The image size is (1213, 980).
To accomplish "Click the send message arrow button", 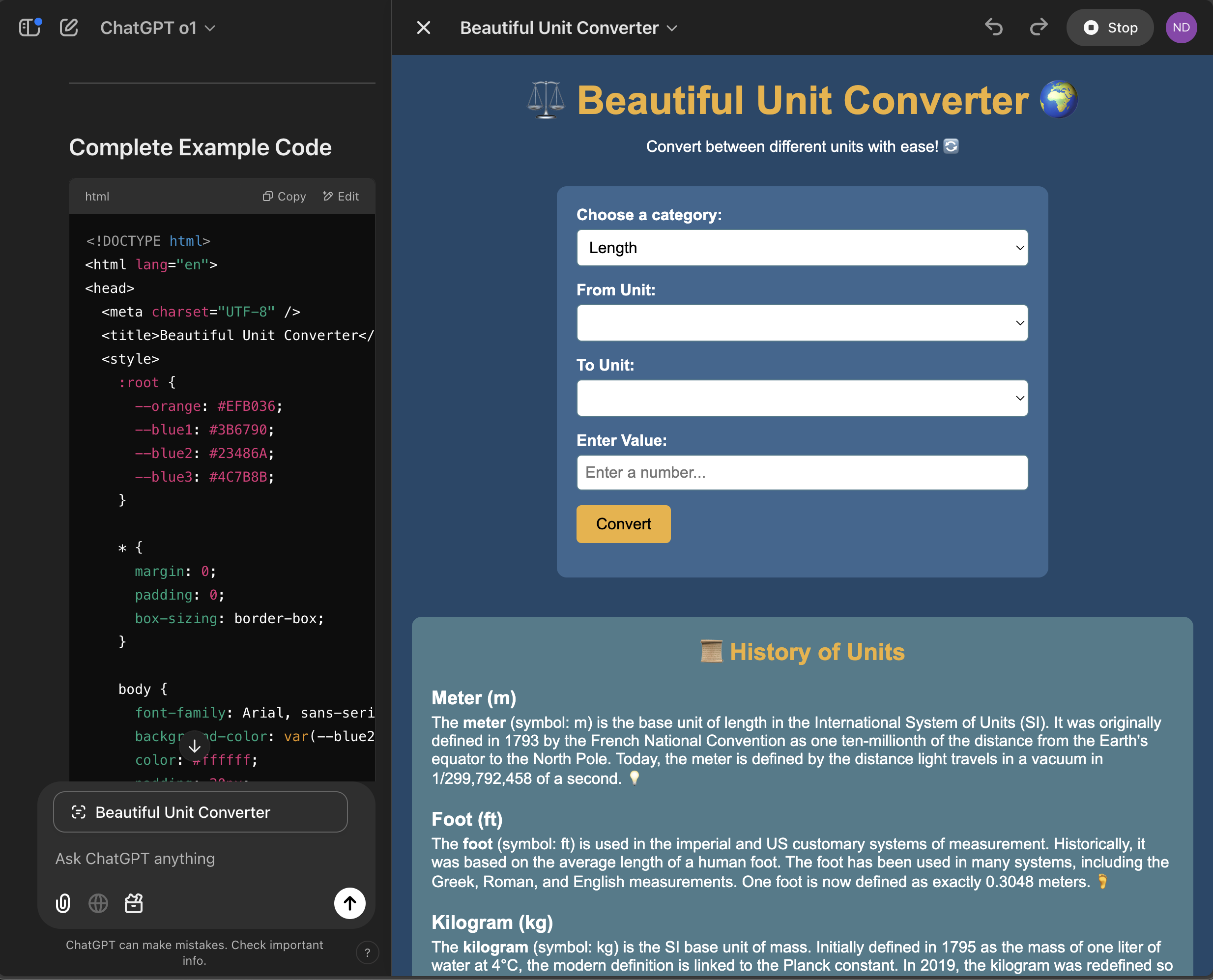I will (x=350, y=904).
